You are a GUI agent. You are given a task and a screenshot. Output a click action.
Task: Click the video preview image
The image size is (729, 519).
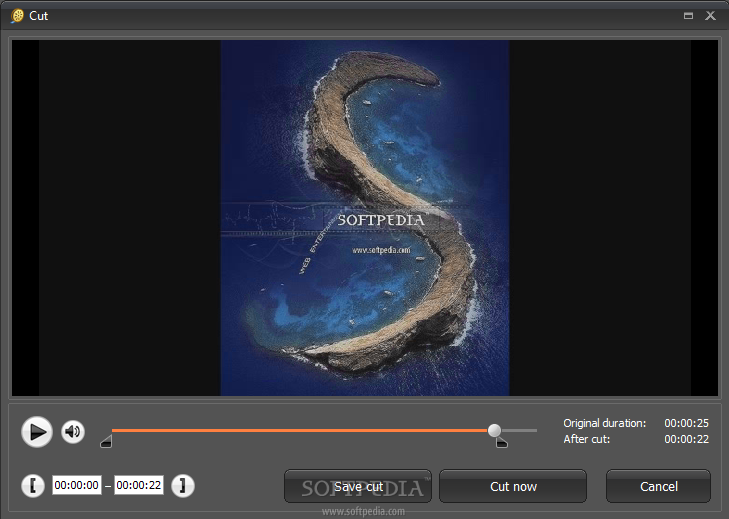coord(365,218)
